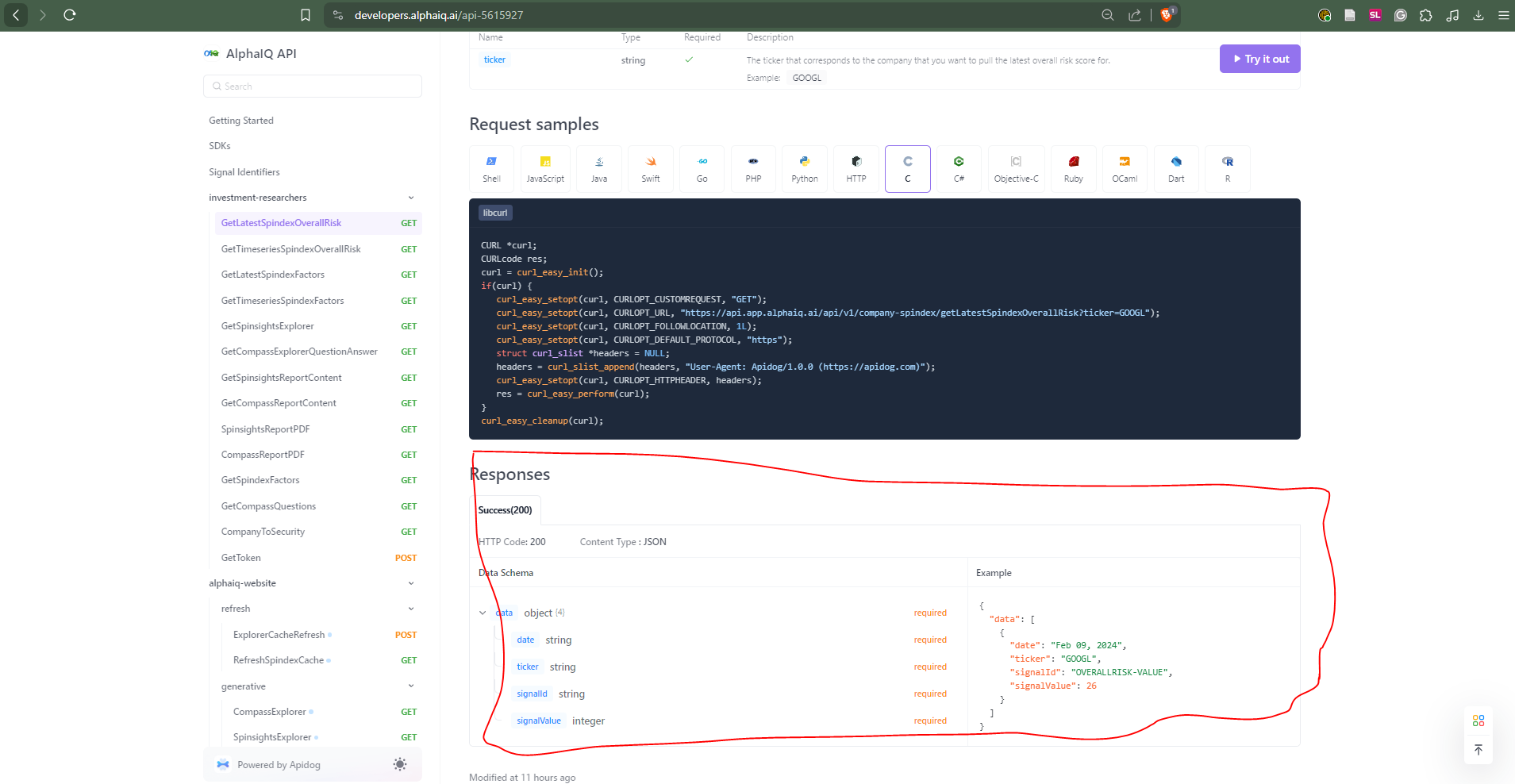Screen dimensions: 1515x784
Task: Open the GetToken POST endpoint
Action: pyautogui.click(x=241, y=558)
